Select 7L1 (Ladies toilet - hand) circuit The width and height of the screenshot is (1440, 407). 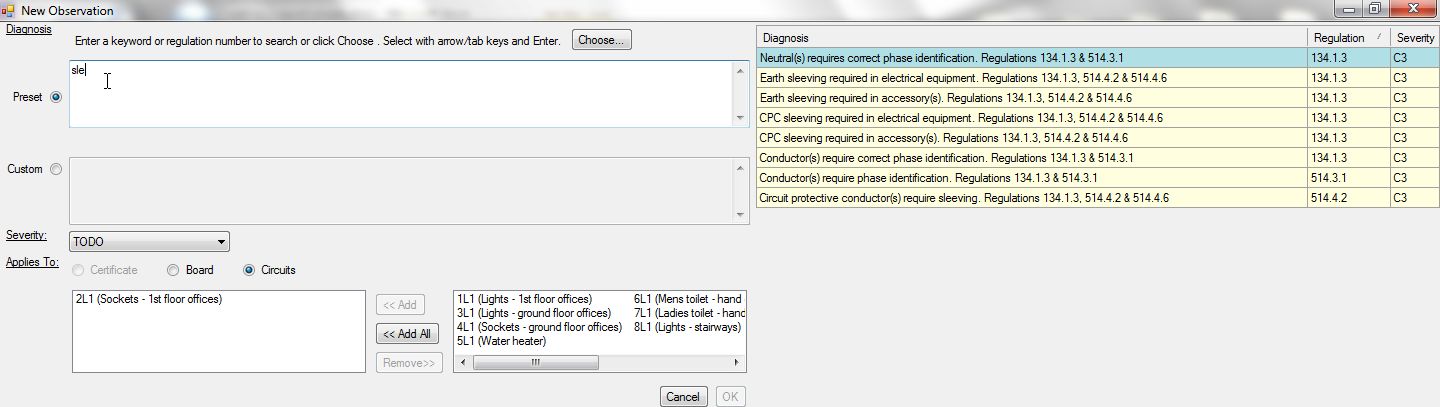[689, 313]
